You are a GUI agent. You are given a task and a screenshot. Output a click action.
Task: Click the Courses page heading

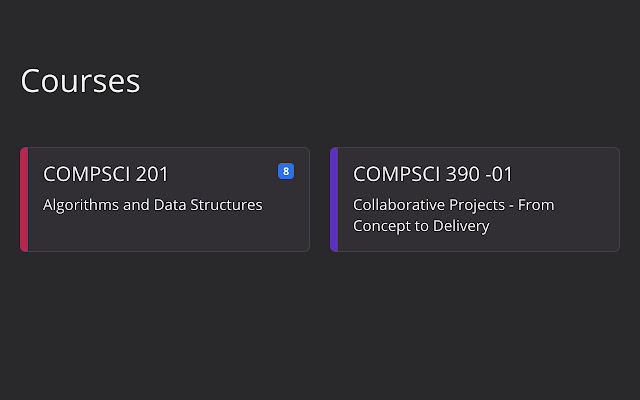[80, 81]
